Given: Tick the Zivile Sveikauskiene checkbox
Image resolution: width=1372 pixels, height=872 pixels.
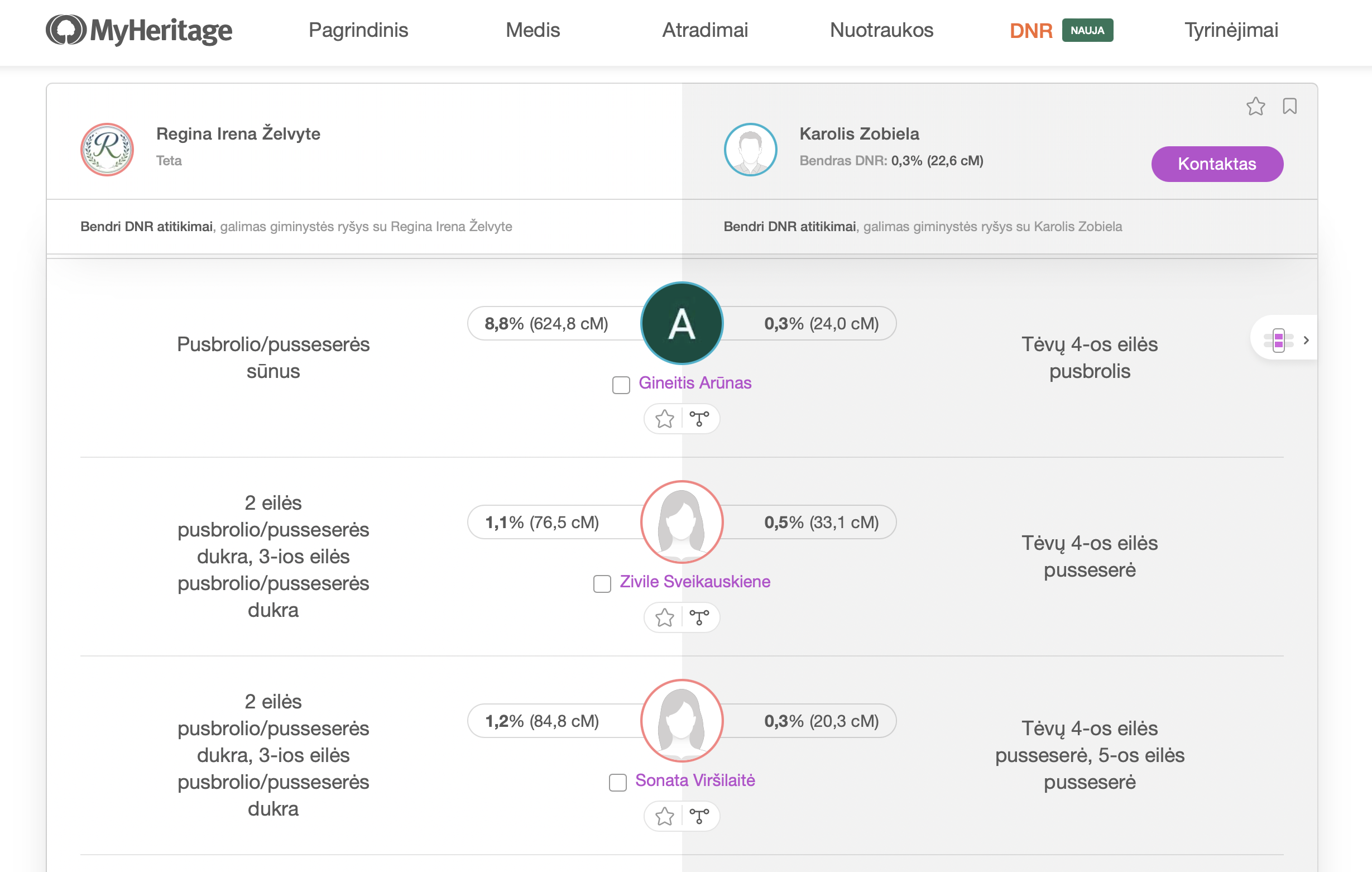Looking at the screenshot, I should pos(602,583).
